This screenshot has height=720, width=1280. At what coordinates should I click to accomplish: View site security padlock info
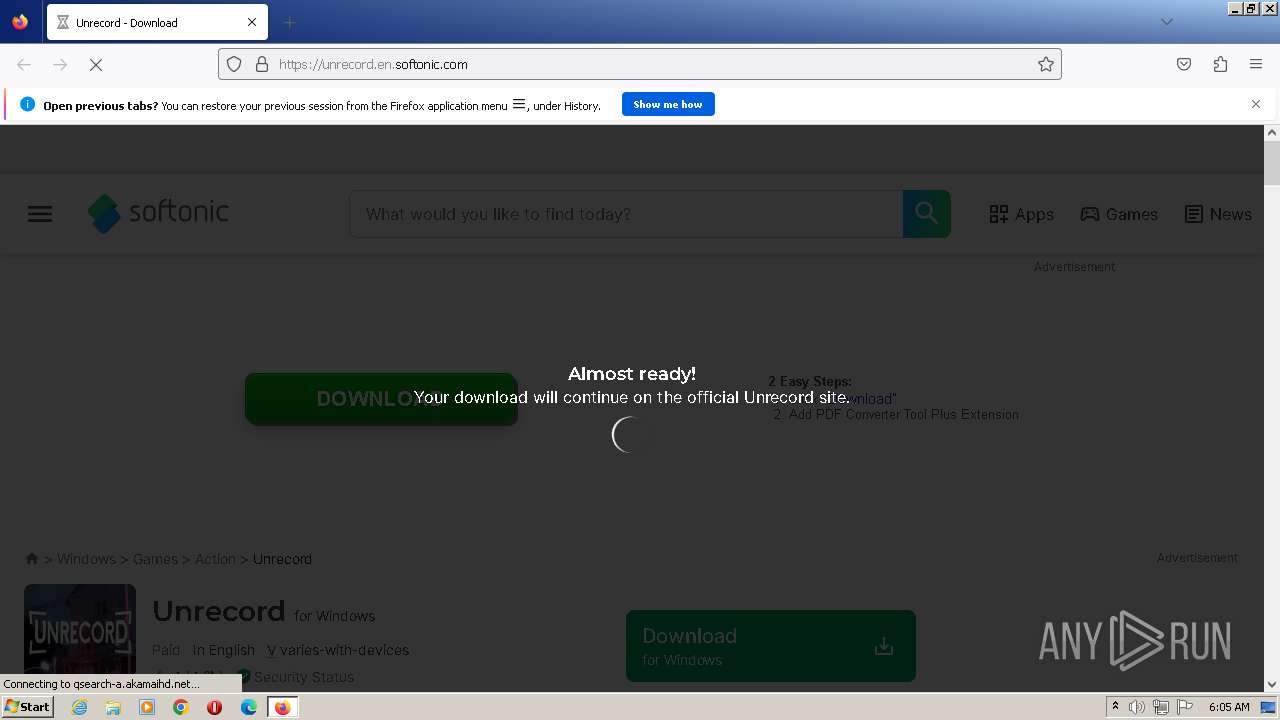(262, 64)
